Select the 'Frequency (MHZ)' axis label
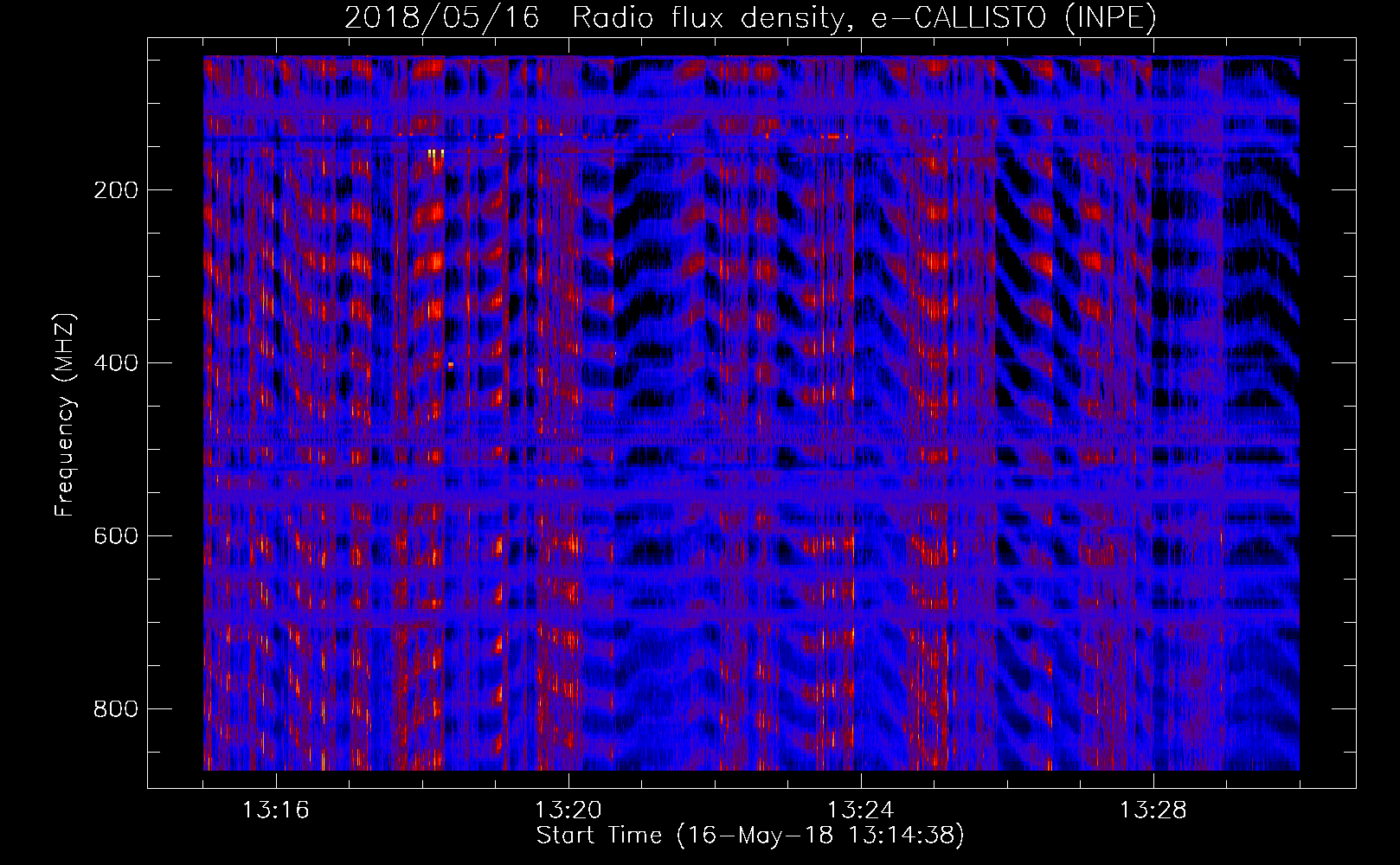The image size is (1400, 865). (x=65, y=414)
